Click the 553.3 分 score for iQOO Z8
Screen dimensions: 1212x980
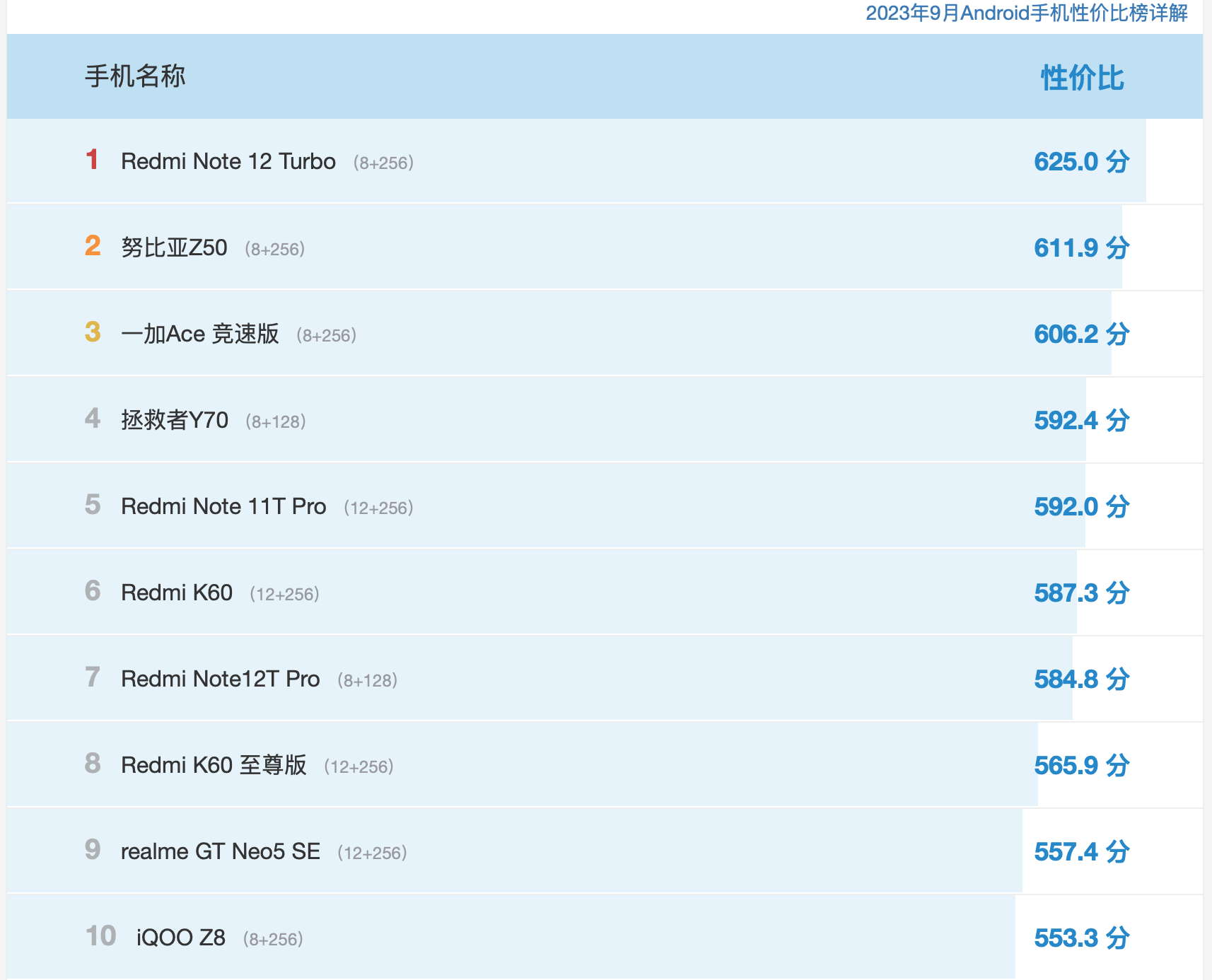tap(1081, 938)
